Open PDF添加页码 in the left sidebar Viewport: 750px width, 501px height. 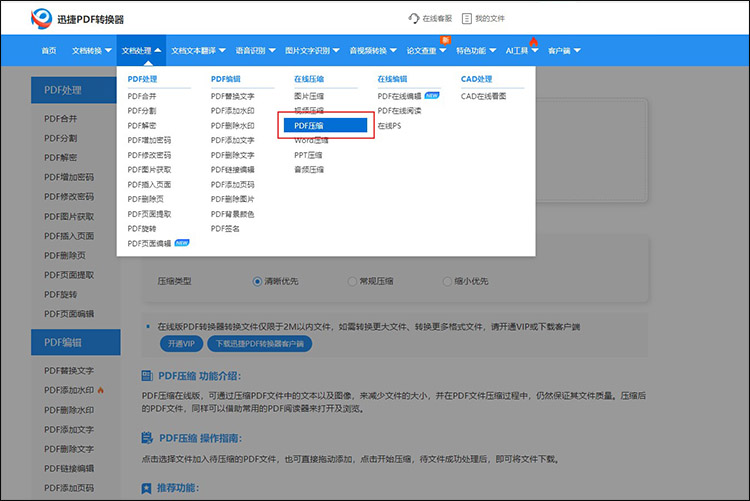point(69,488)
